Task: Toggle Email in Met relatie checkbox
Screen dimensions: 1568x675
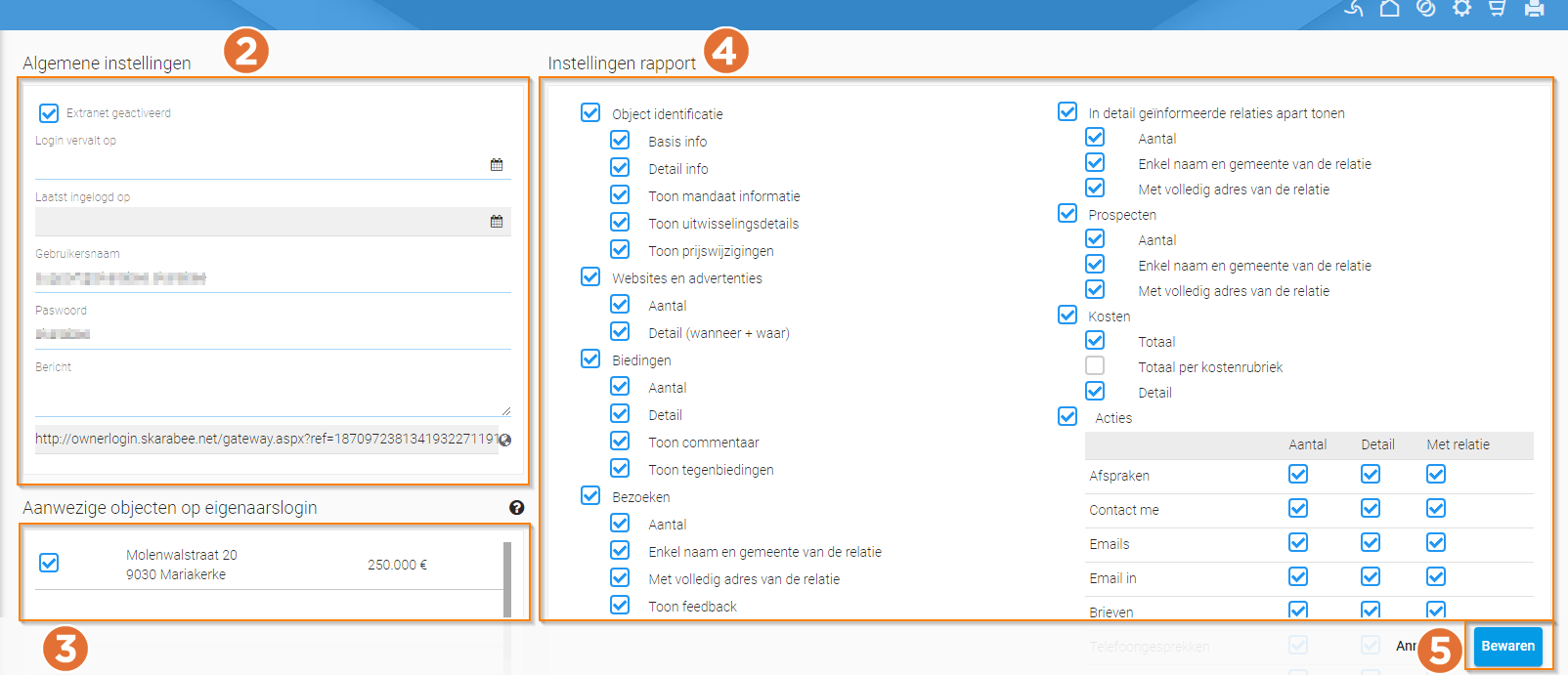Action: (1436, 576)
